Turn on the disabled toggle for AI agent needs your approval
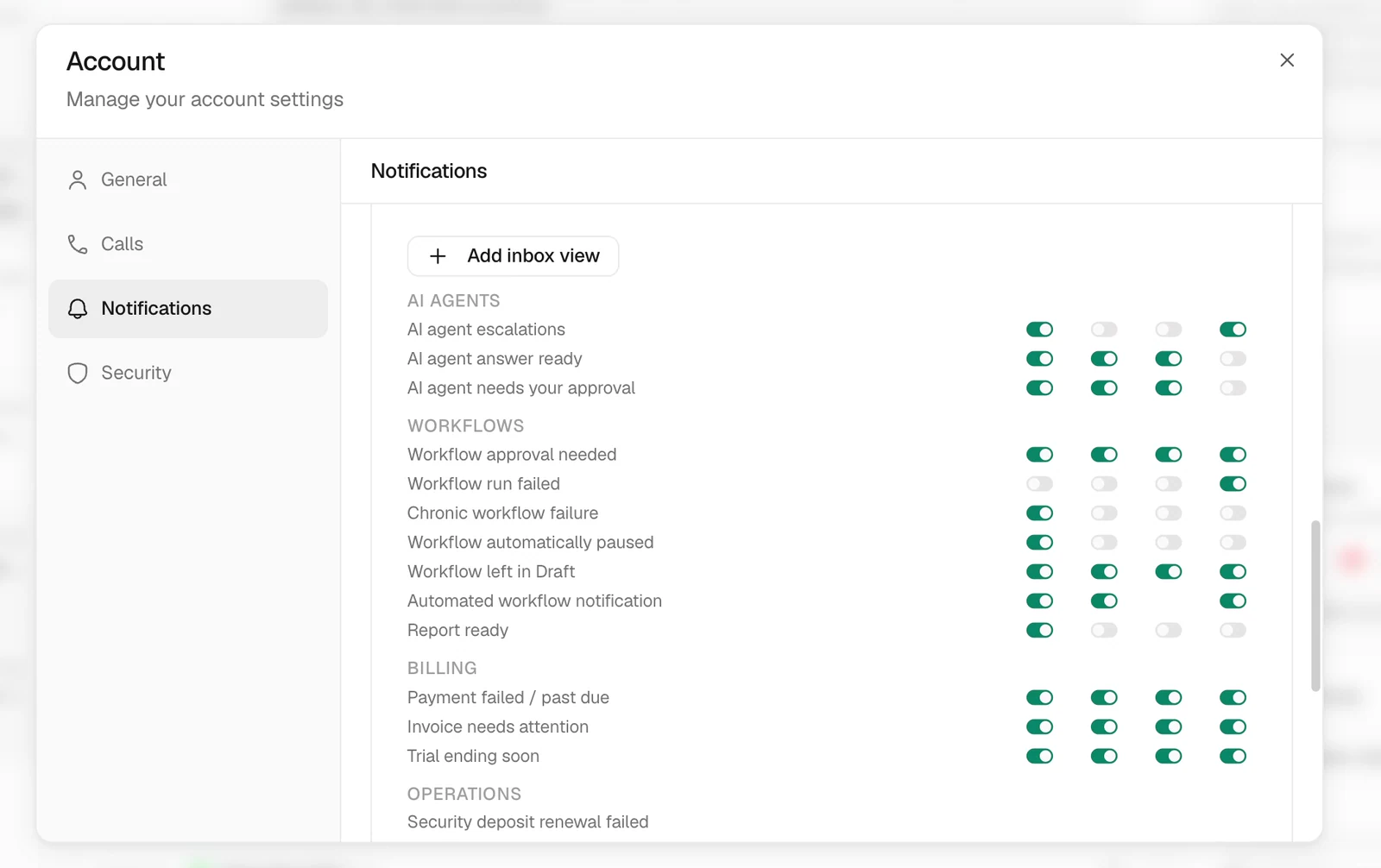The width and height of the screenshot is (1381, 868). [1233, 388]
